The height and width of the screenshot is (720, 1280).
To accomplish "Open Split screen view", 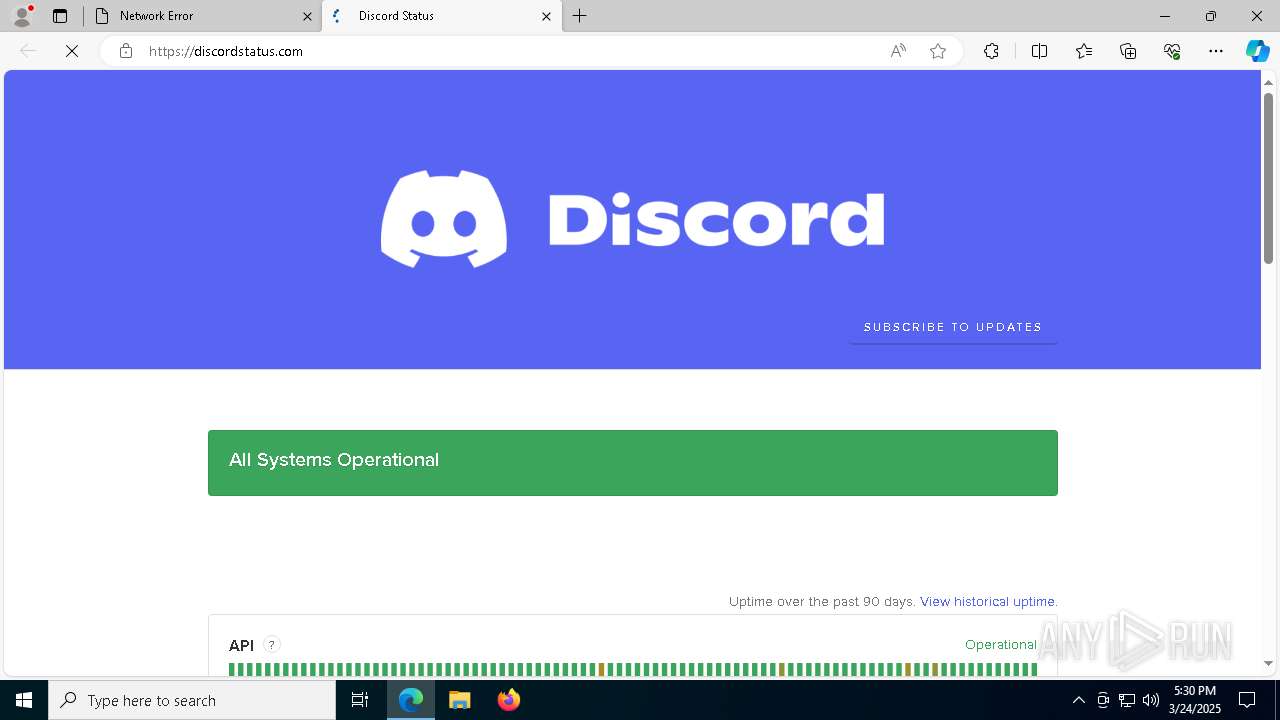I will click(1039, 51).
